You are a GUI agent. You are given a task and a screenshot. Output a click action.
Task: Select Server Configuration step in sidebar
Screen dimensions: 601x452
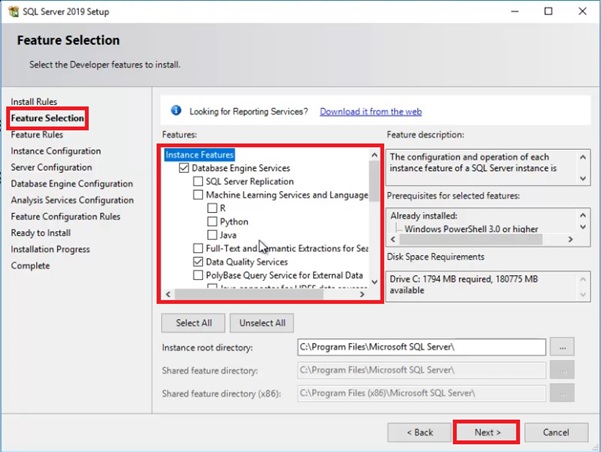pos(51,168)
